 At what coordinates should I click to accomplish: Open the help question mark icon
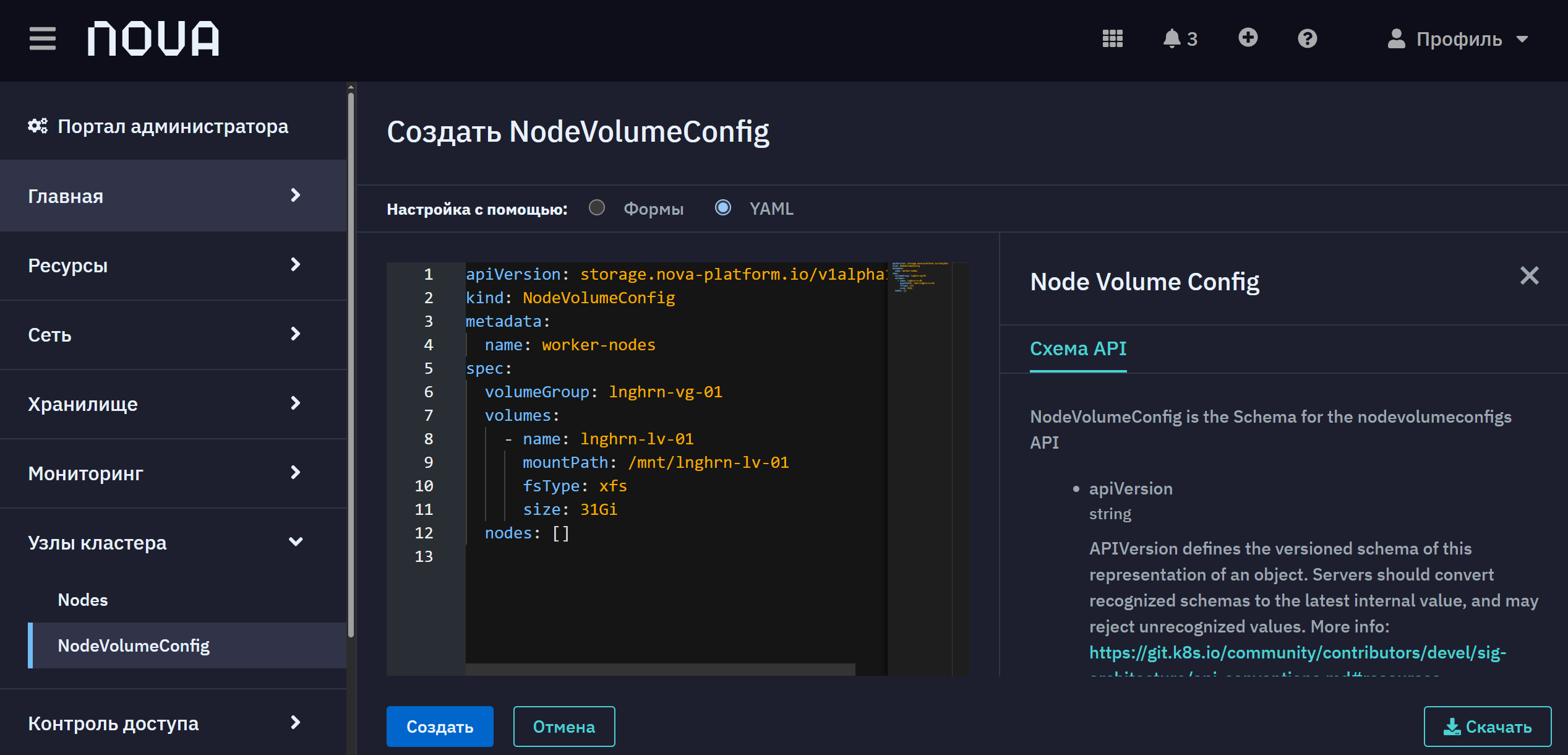click(x=1307, y=38)
